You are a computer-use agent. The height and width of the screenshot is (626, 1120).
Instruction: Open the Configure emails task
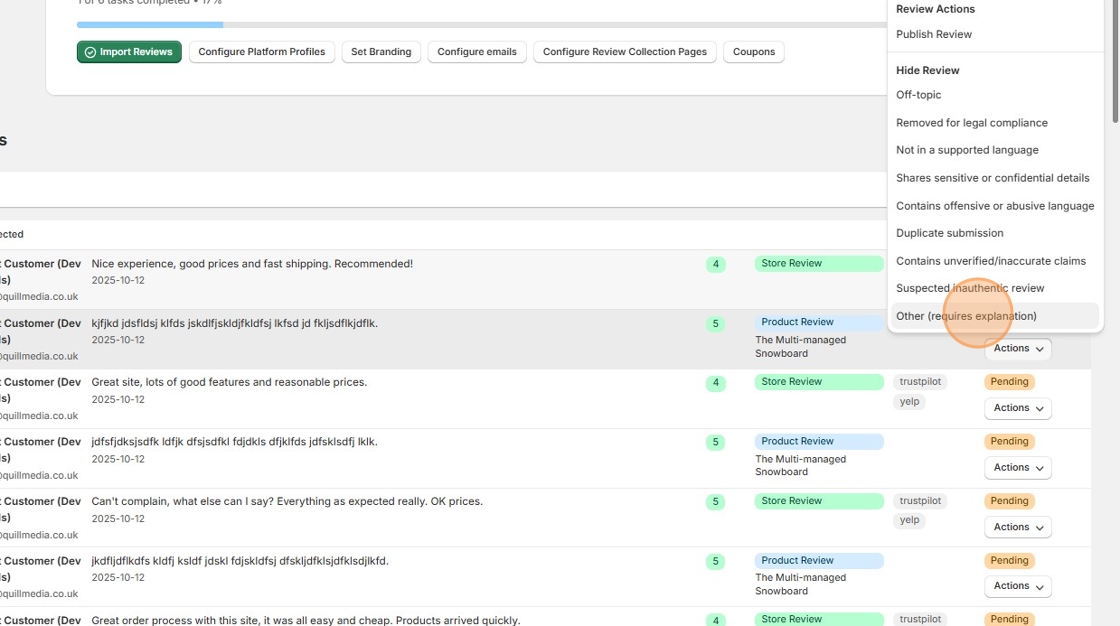pyautogui.click(x=476, y=52)
